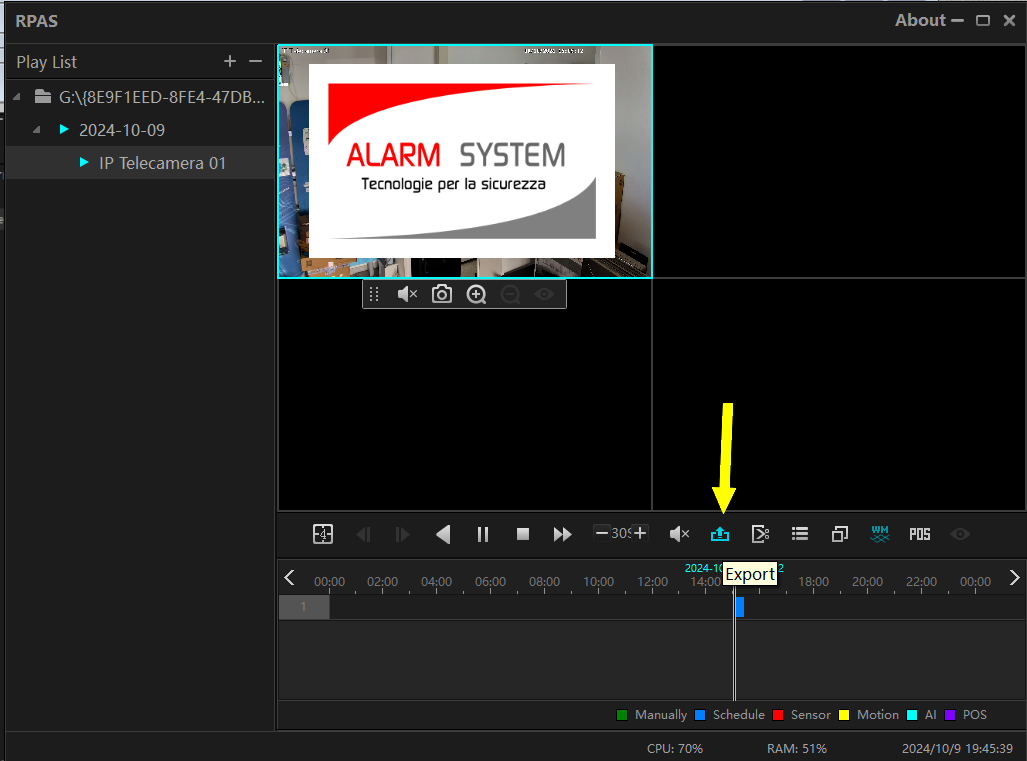
Task: Close the RPAS window
Action: click(x=1009, y=20)
